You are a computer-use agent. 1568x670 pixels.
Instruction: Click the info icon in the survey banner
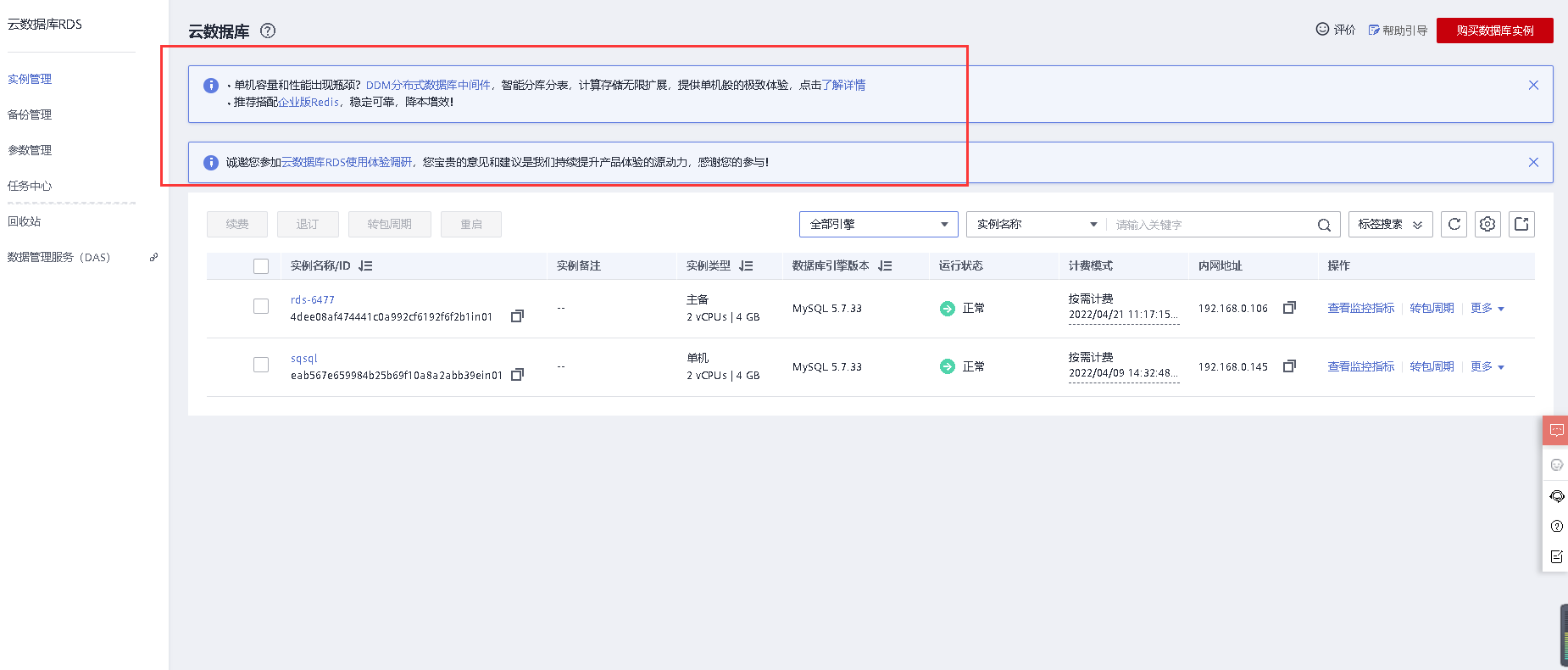[x=211, y=163]
